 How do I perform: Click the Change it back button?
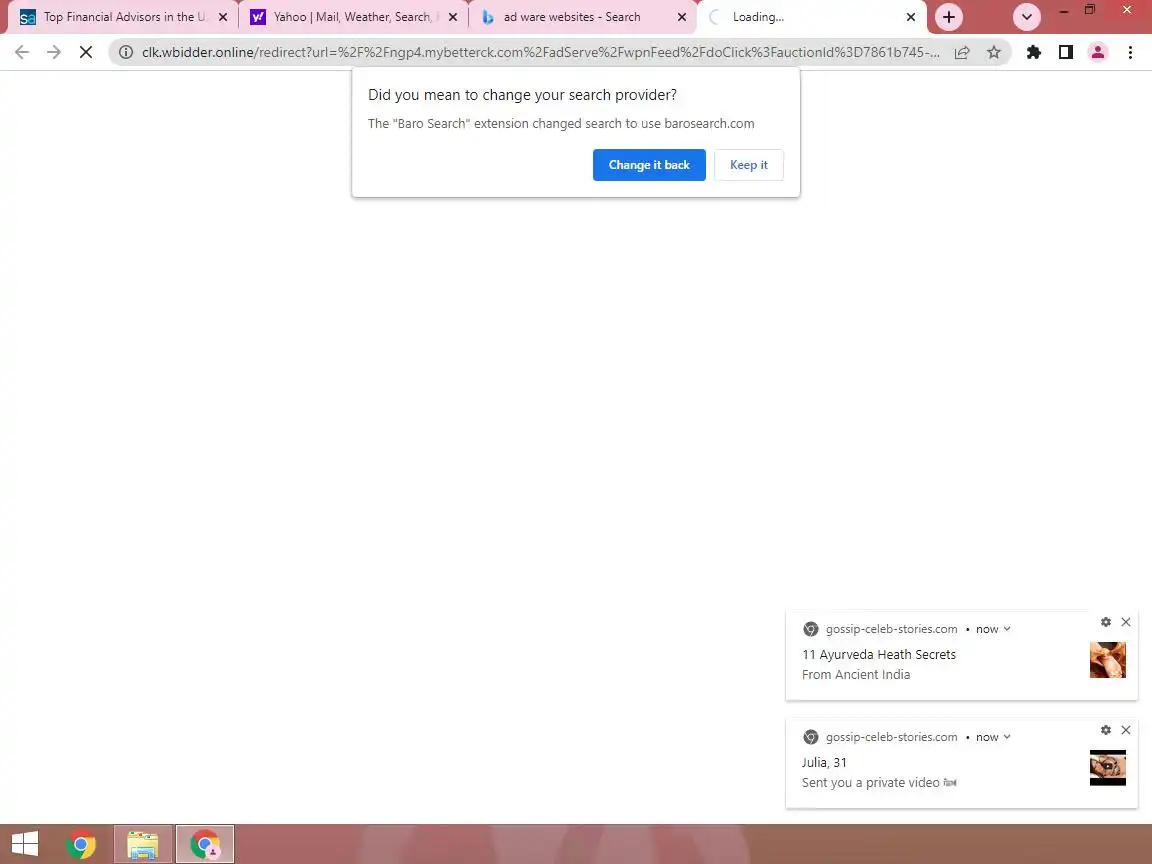[649, 165]
